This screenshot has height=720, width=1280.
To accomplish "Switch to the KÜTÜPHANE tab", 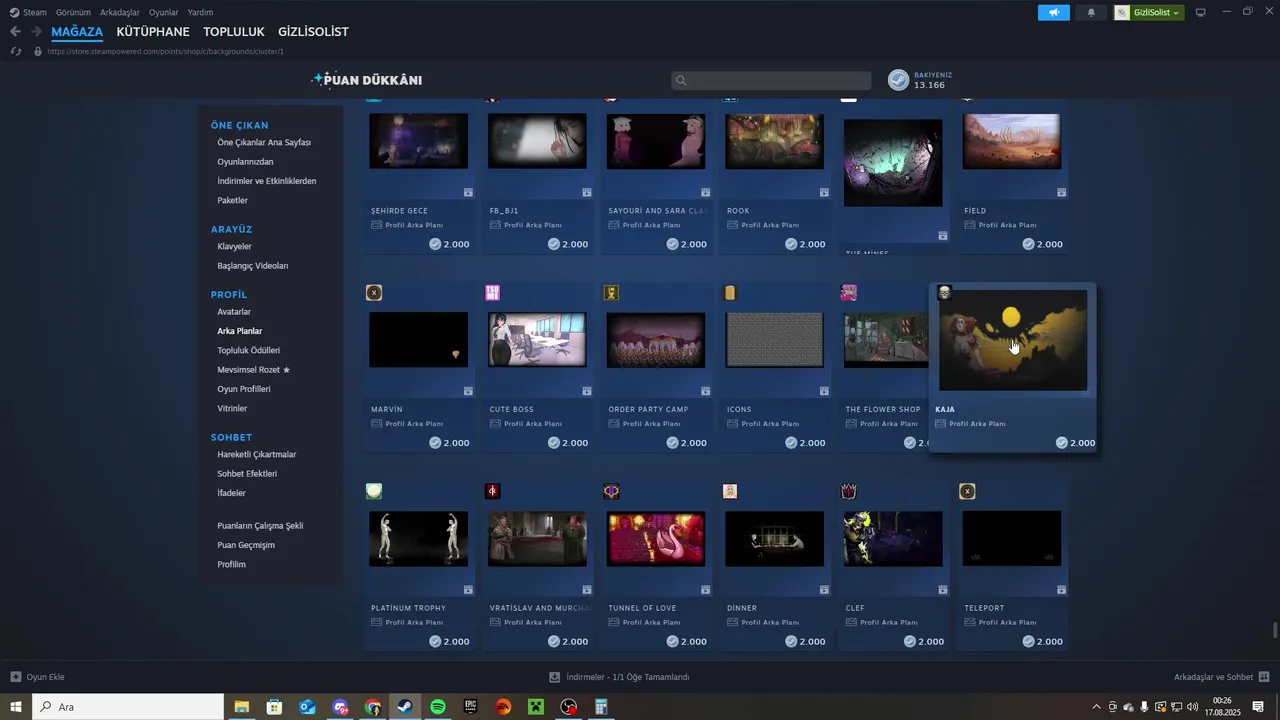I will coord(153,32).
